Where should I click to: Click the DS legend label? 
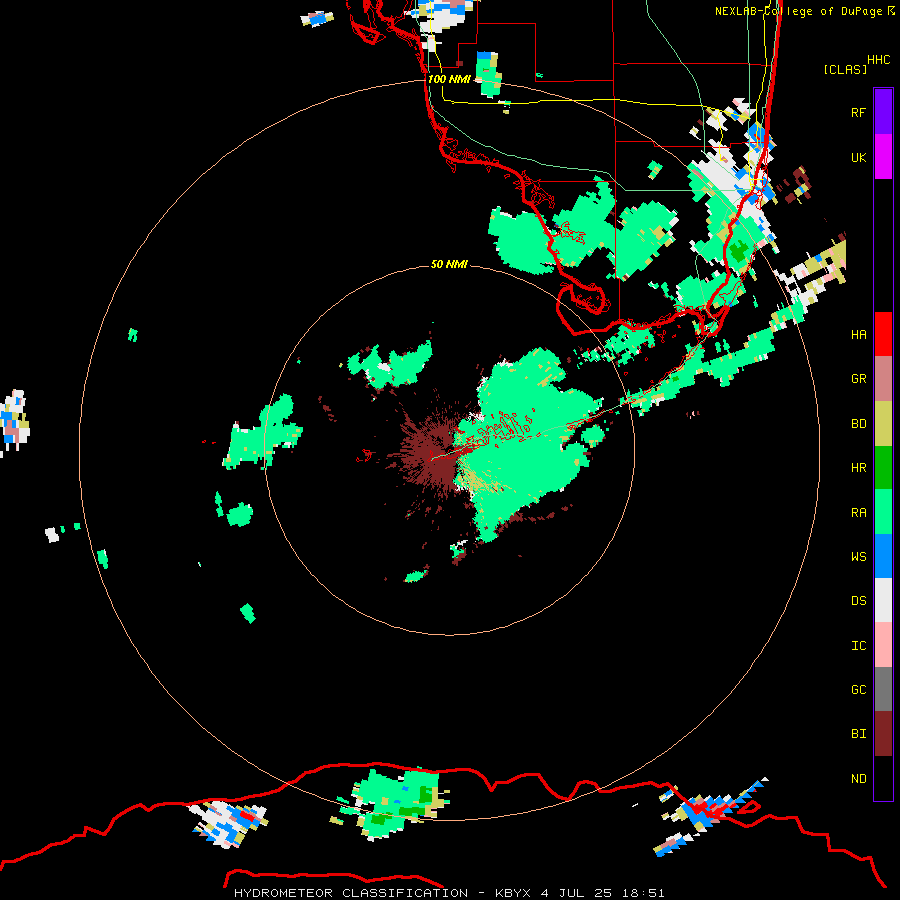858,600
